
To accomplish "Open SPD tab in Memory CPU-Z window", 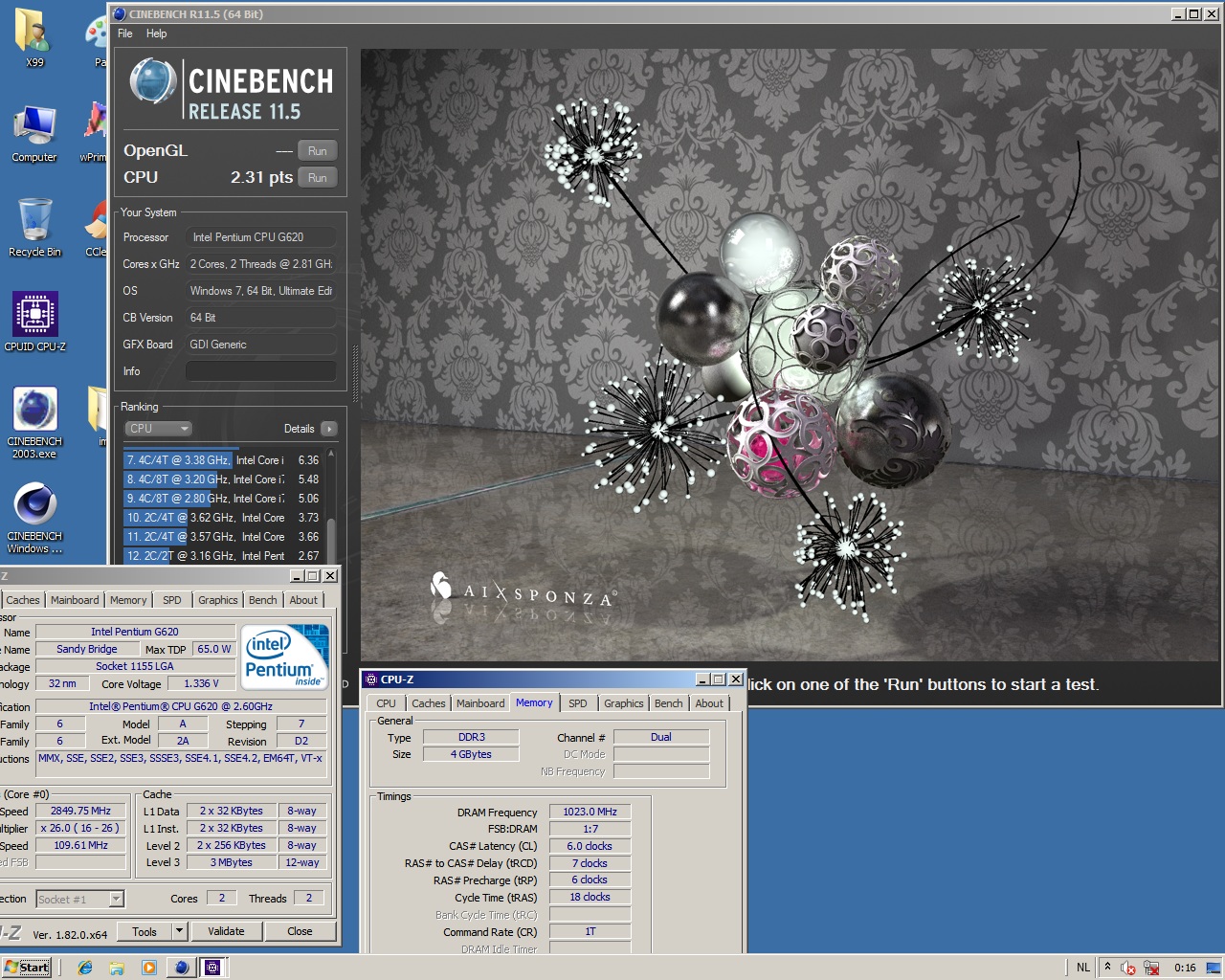I will point(578,703).
